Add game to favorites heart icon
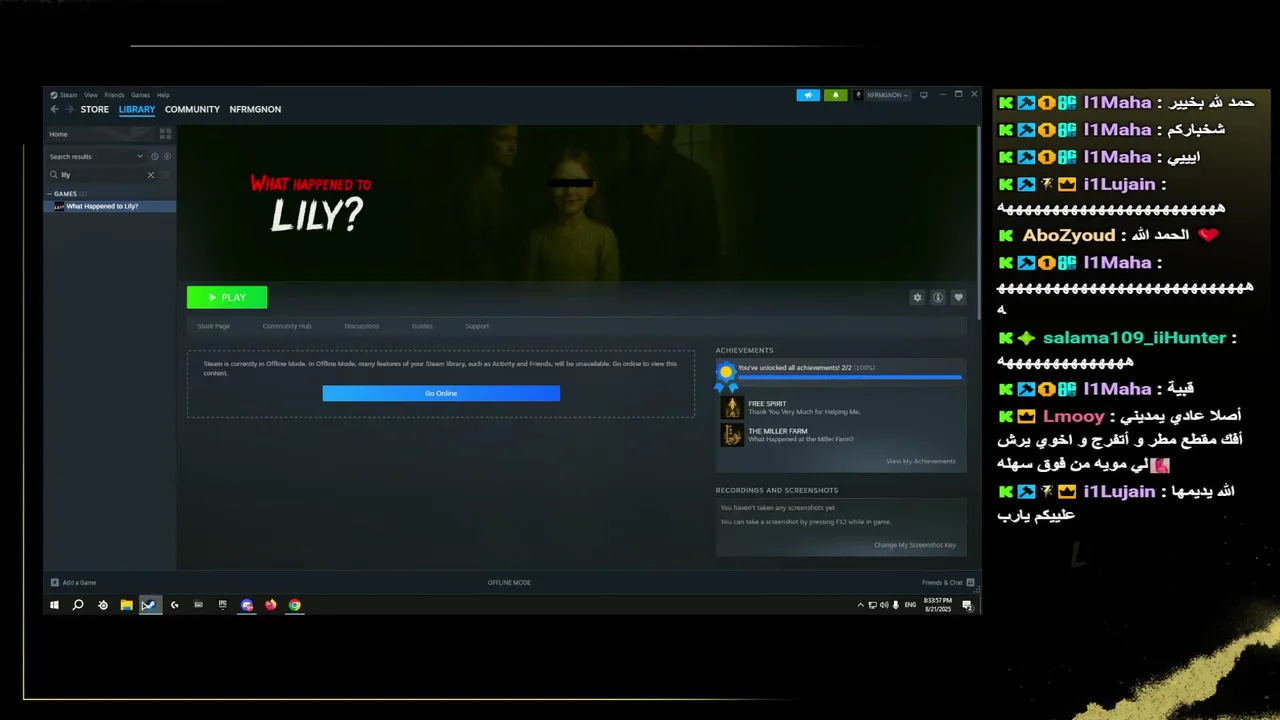The image size is (1280, 720). pos(958,297)
